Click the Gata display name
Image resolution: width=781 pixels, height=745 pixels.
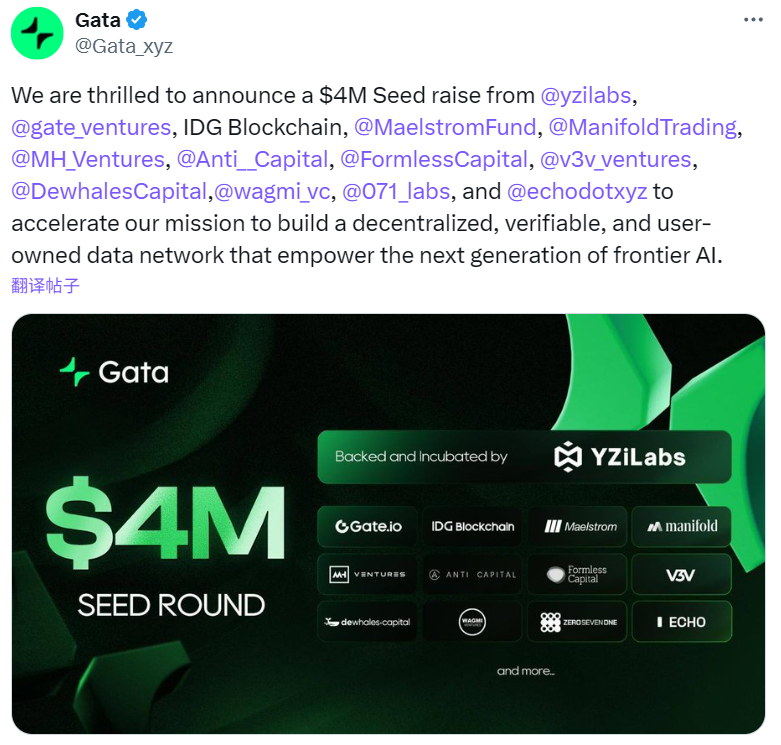[x=98, y=21]
